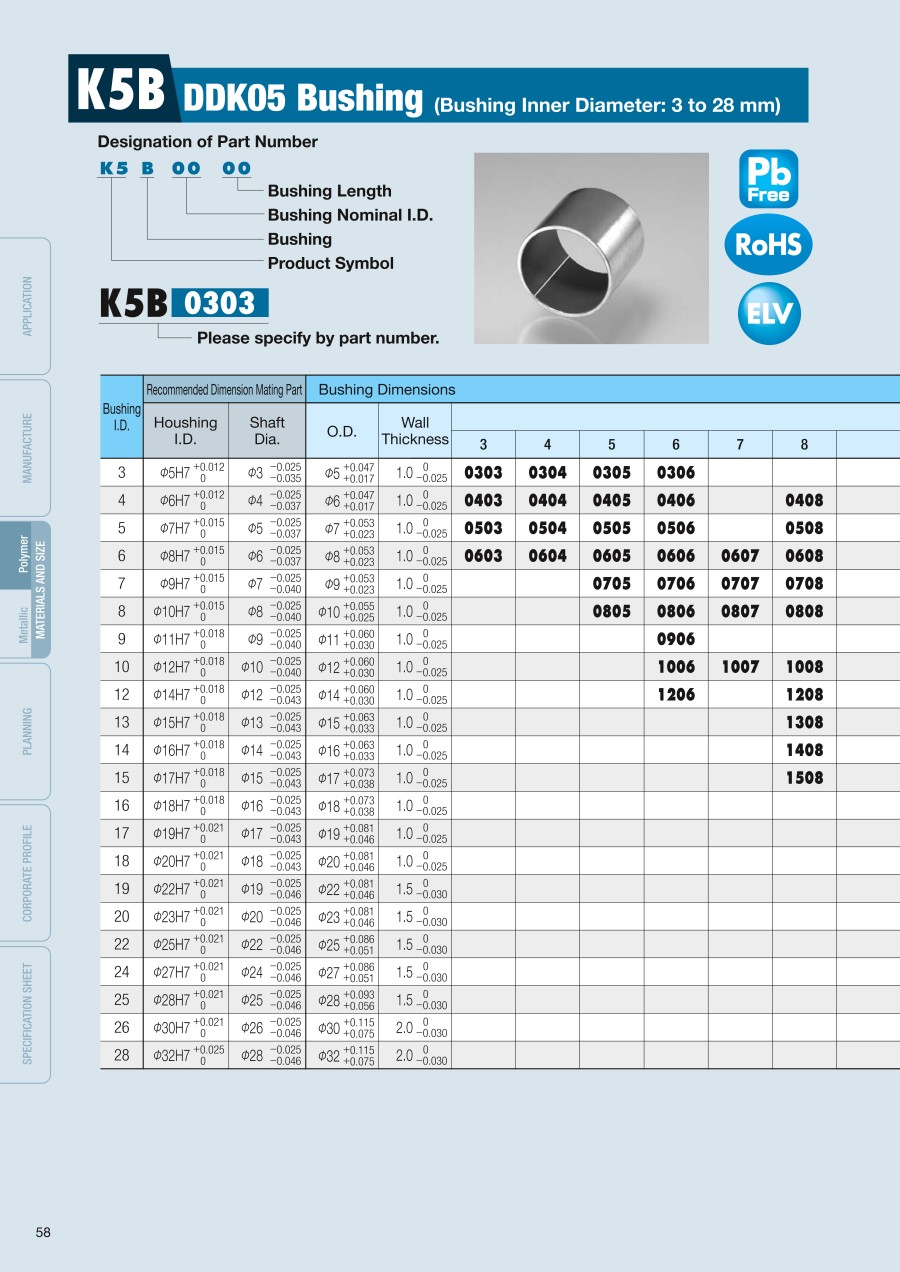Screen dimensions: 900x1272
Task: Select part number 0504
Action: (548, 528)
